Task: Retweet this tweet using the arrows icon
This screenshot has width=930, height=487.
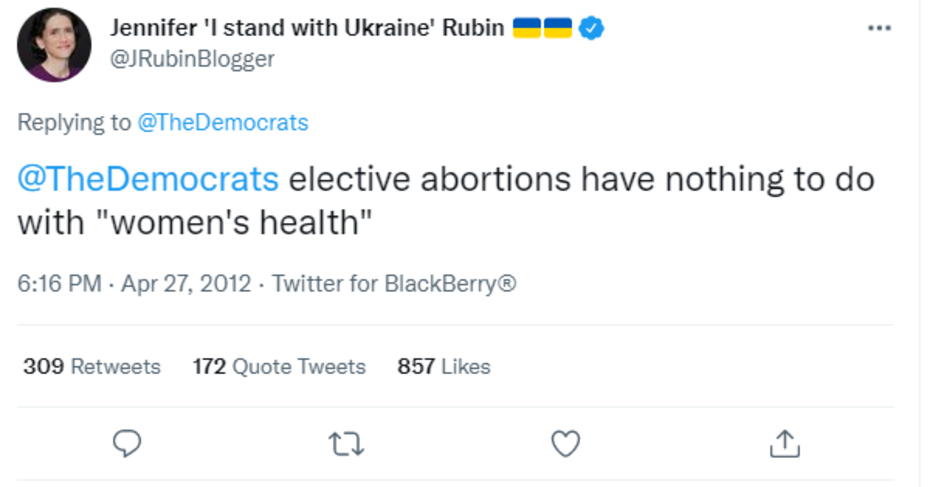Action: click(346, 441)
